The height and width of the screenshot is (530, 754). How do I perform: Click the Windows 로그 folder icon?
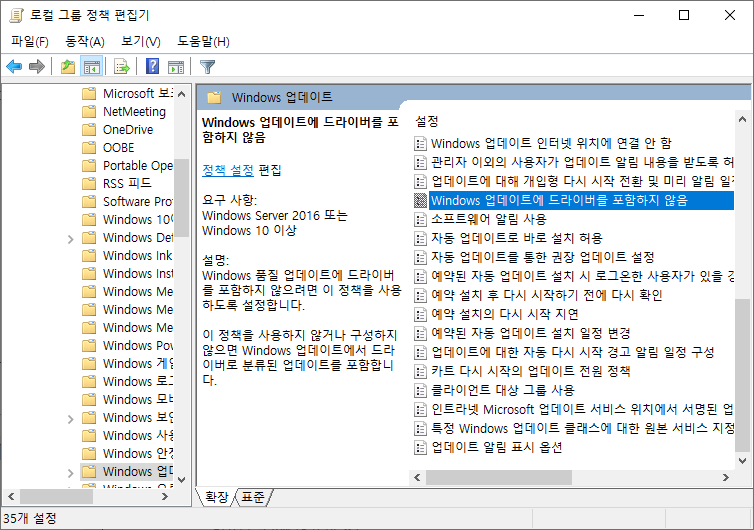89,381
